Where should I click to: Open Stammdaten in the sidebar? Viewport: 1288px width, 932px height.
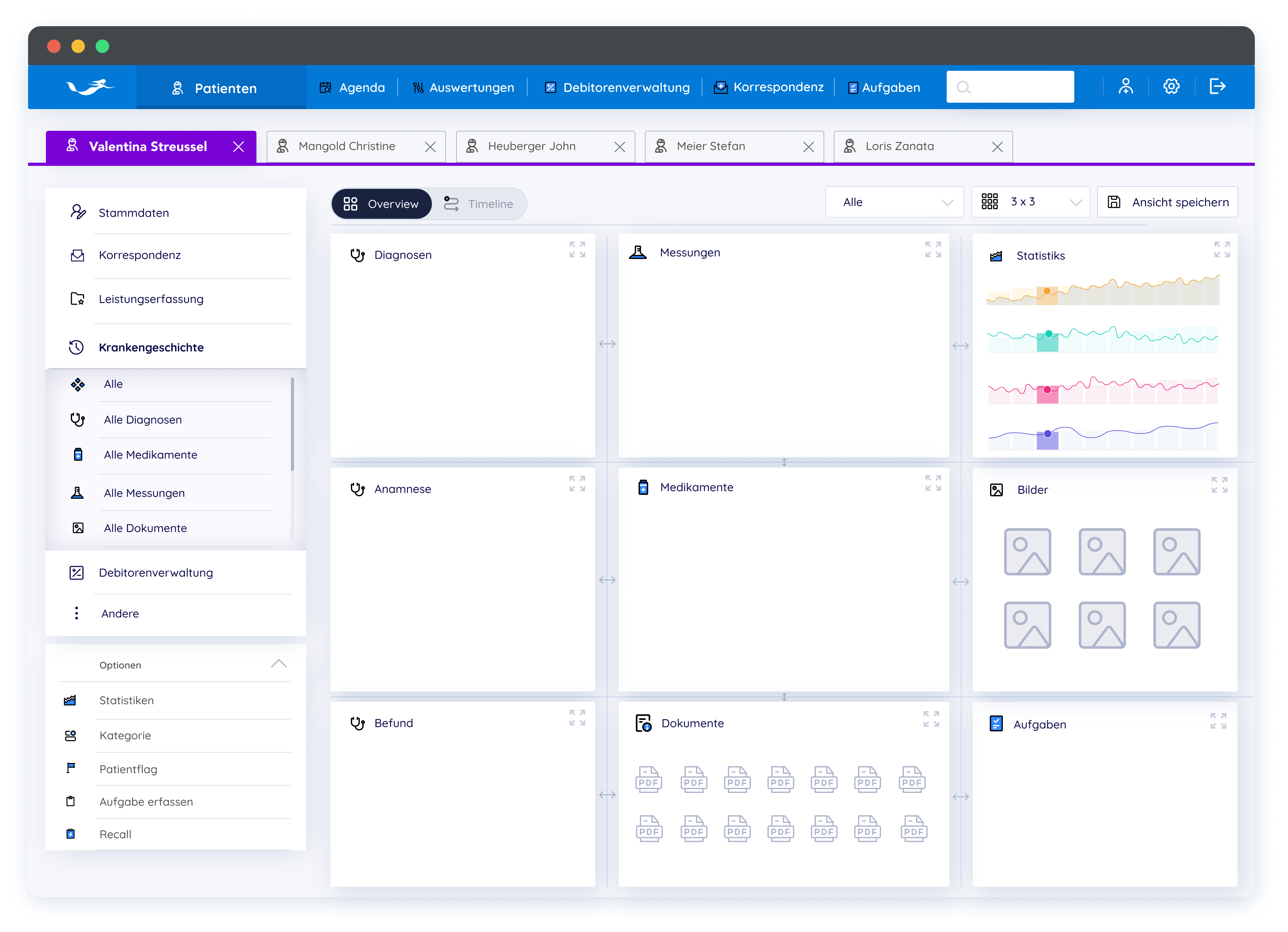click(x=176, y=213)
